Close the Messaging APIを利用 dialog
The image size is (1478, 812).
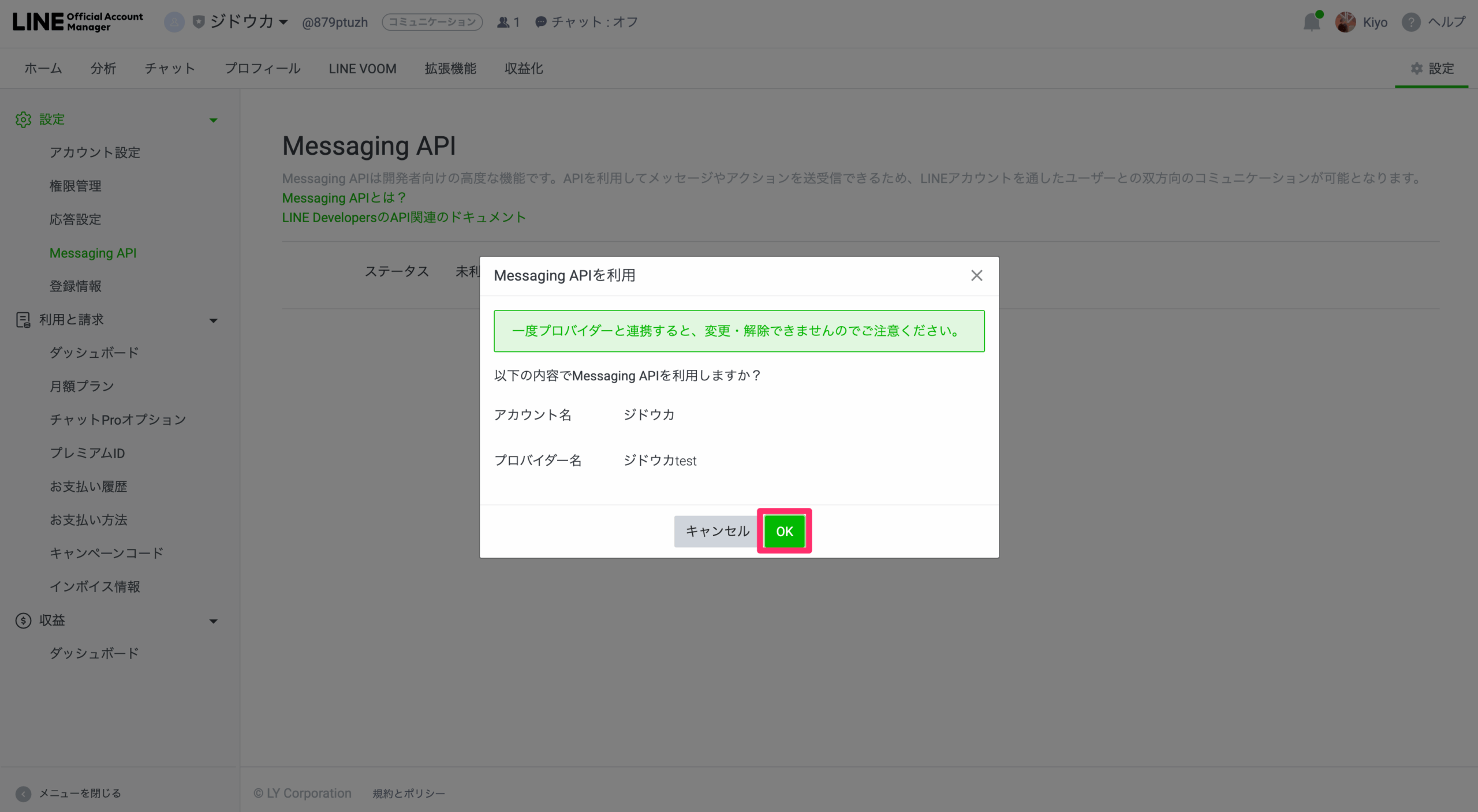tap(976, 275)
